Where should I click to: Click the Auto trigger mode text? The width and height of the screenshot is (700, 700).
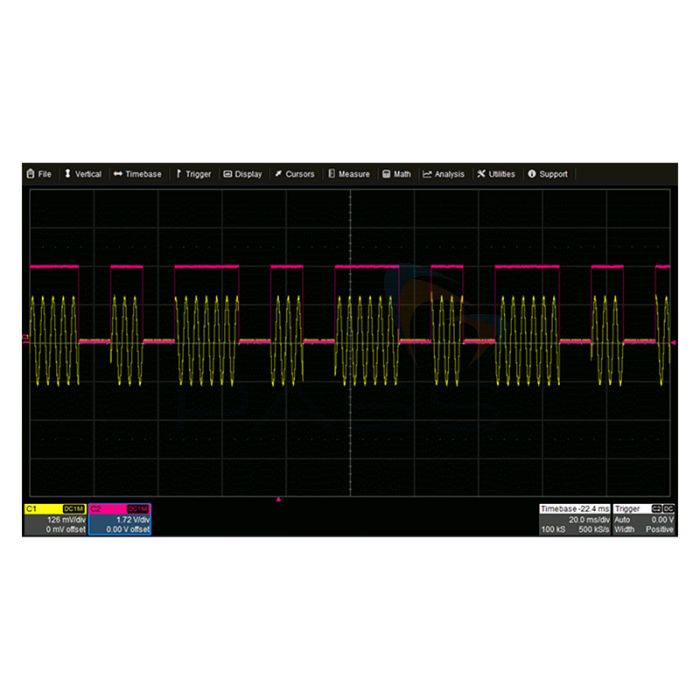(622, 520)
